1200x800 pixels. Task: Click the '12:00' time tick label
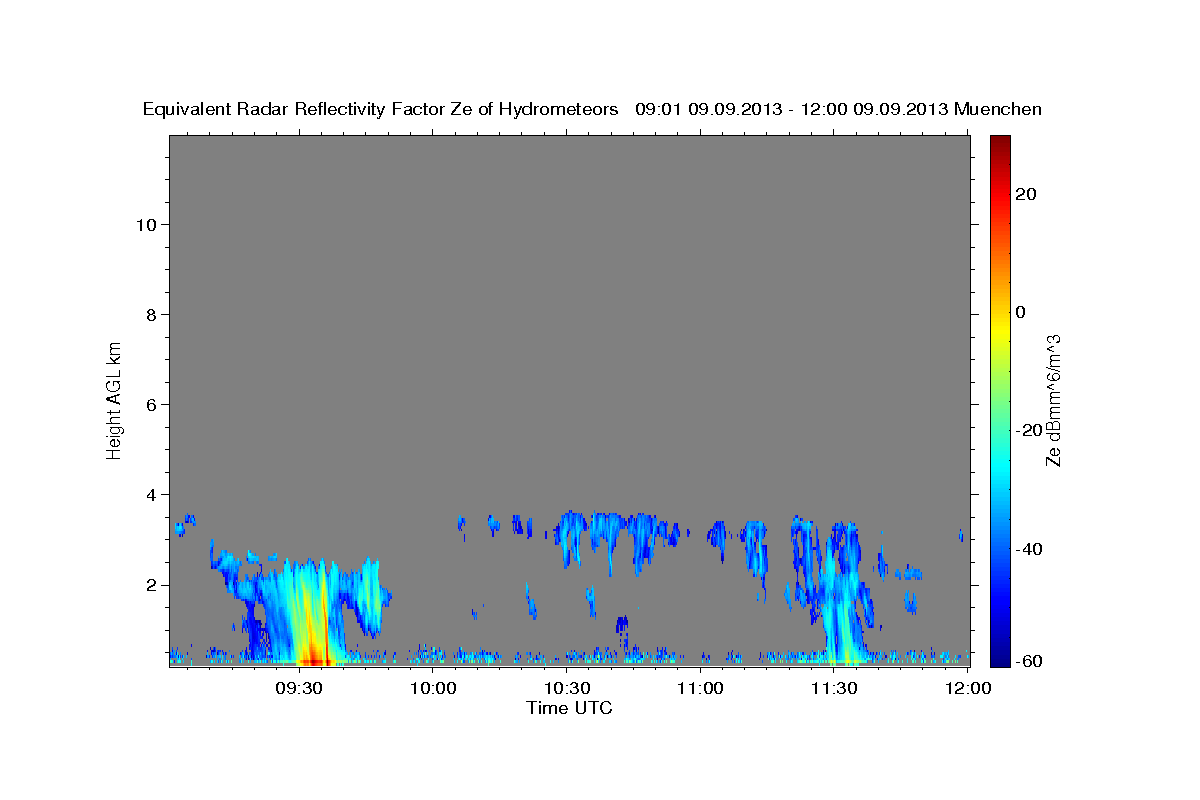pyautogui.click(x=968, y=689)
